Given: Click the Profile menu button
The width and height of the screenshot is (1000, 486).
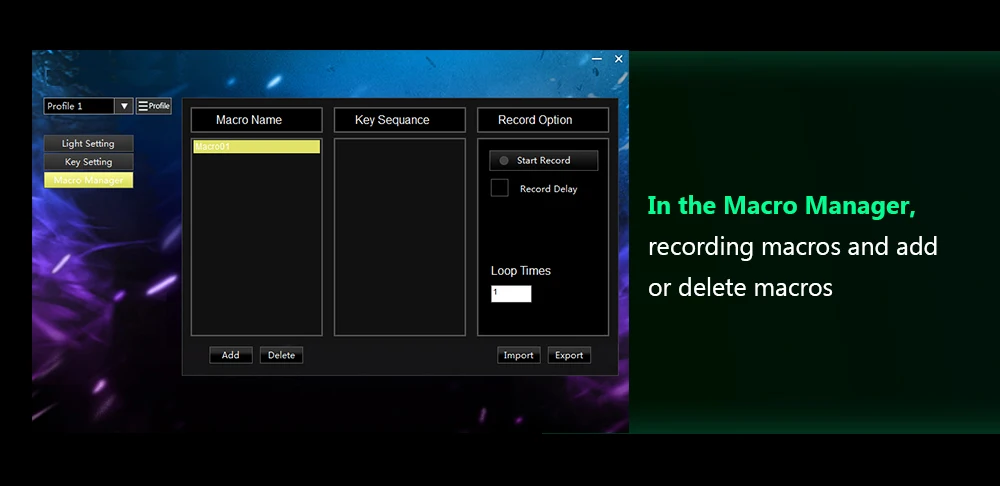Looking at the screenshot, I should coord(154,106).
